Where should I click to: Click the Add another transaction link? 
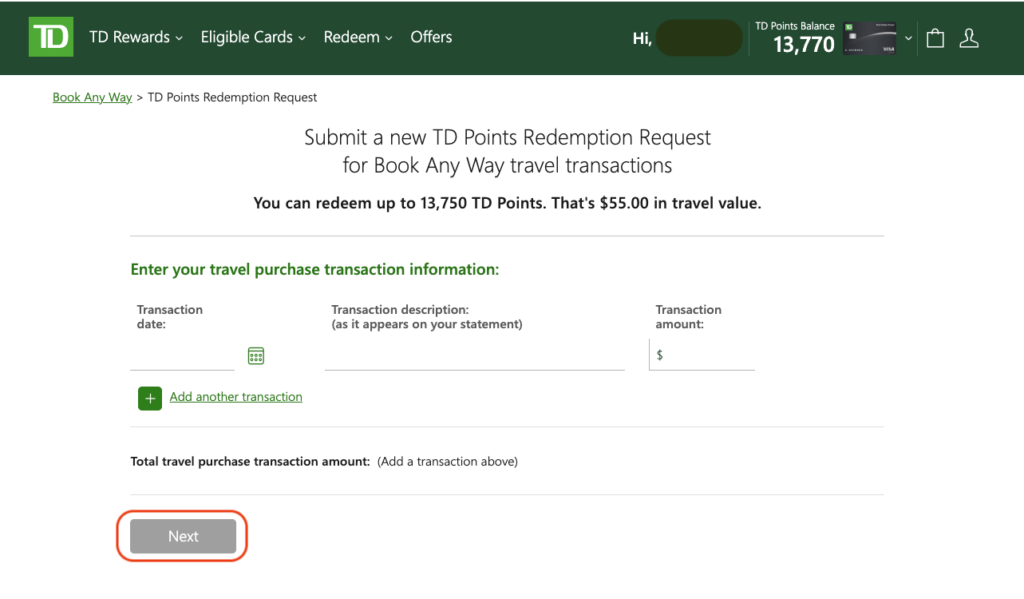[236, 397]
